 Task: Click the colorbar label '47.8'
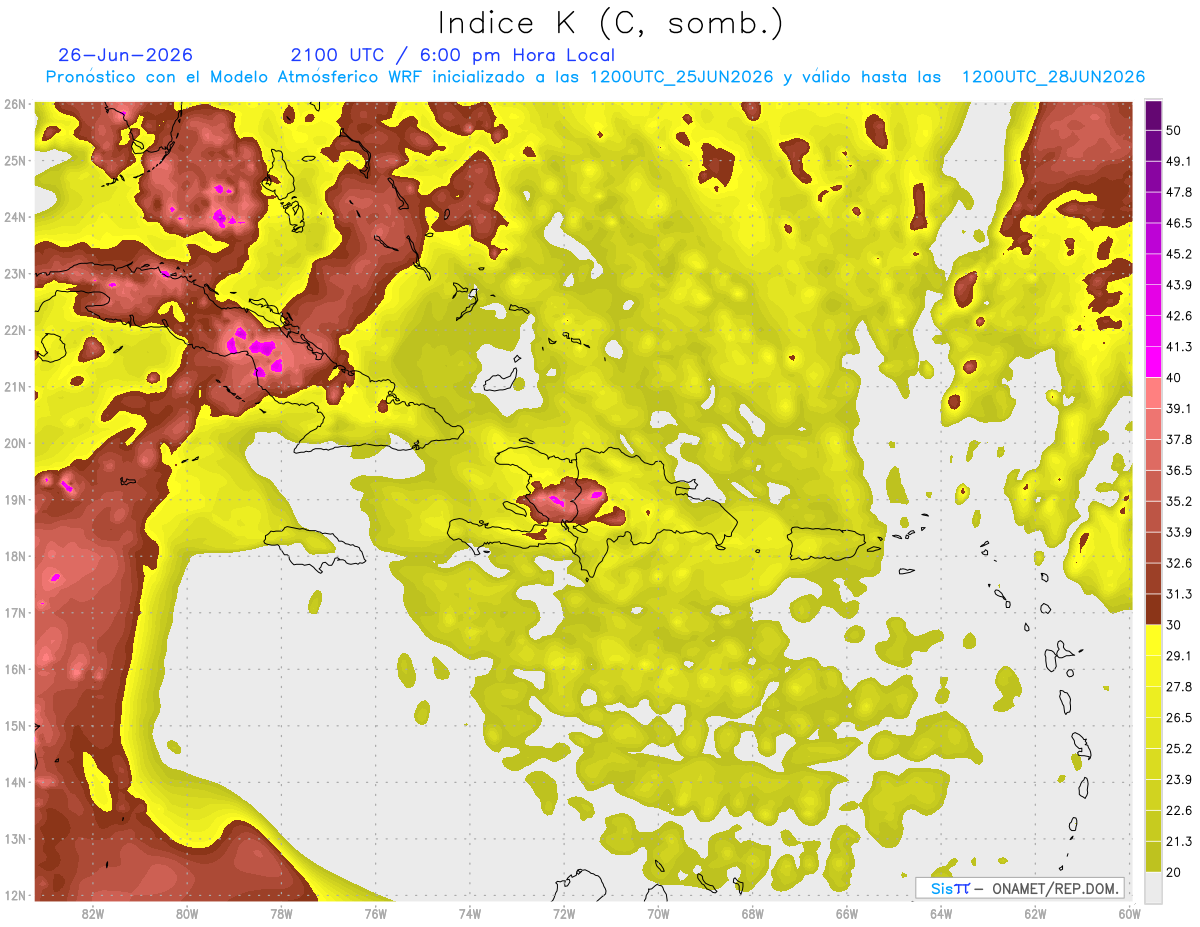1178,192
